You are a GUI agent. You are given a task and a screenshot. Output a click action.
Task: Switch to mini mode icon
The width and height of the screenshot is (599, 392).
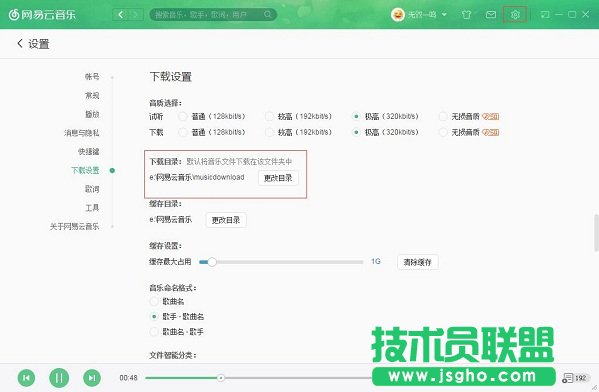point(545,15)
